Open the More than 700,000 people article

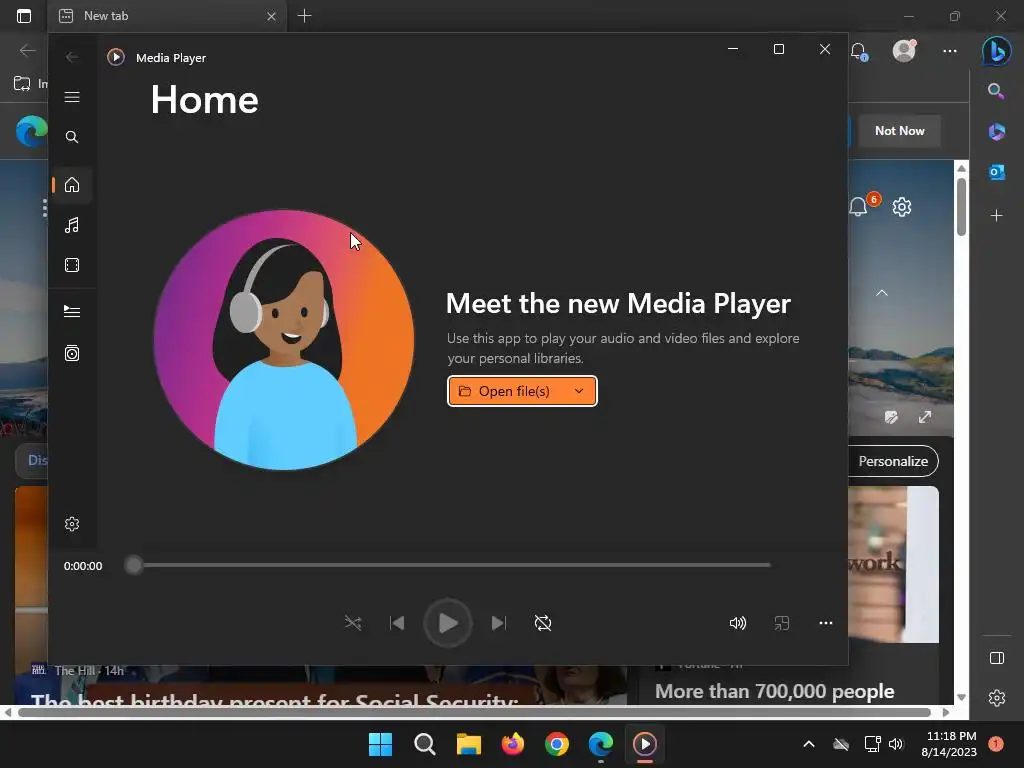pyautogui.click(x=775, y=691)
